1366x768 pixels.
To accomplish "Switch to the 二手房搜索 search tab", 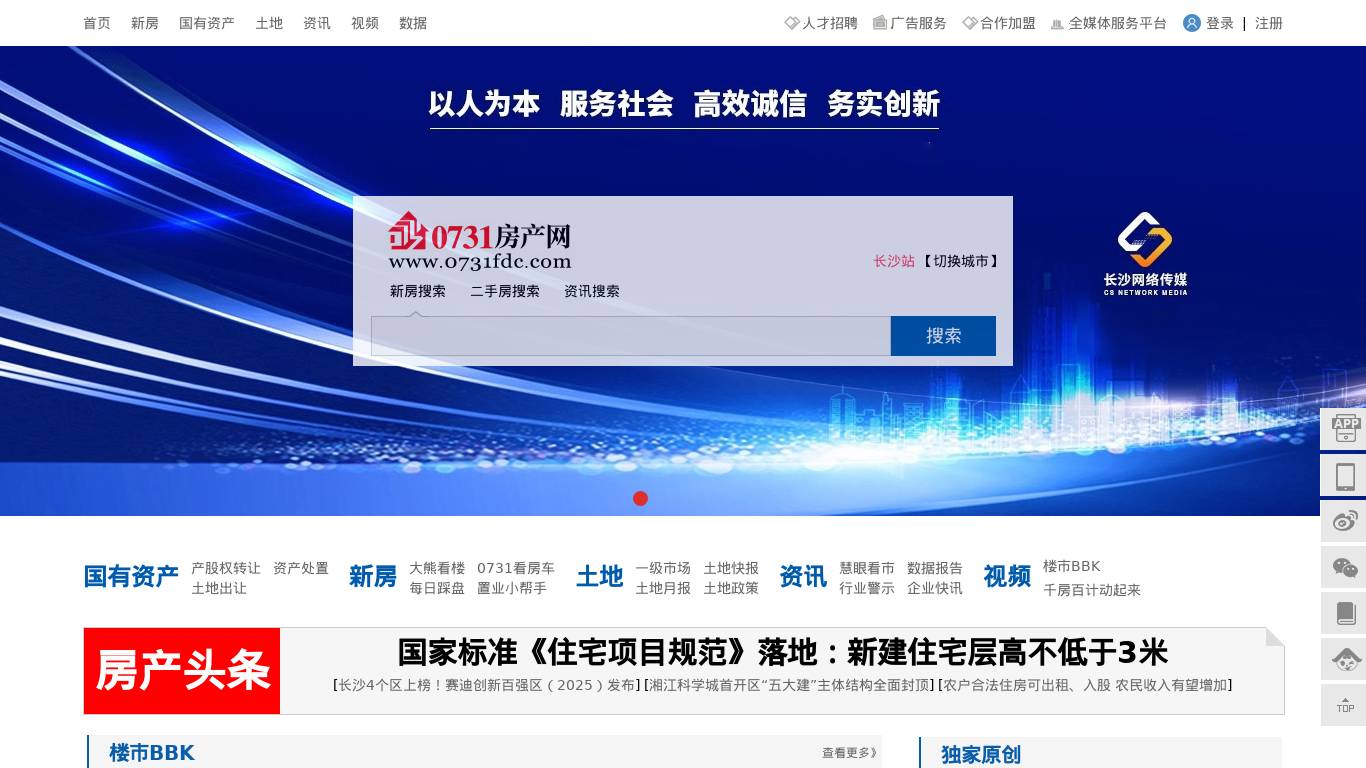I will click(505, 291).
